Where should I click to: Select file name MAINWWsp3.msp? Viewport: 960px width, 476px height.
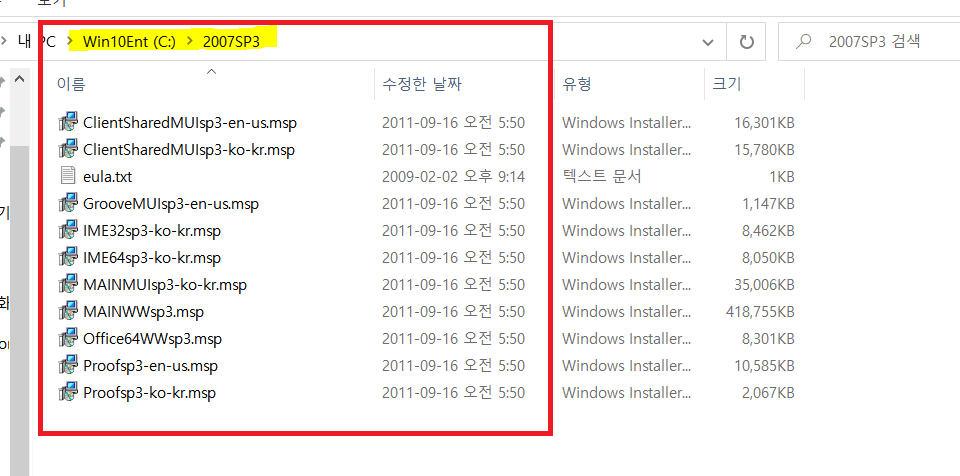click(x=143, y=311)
